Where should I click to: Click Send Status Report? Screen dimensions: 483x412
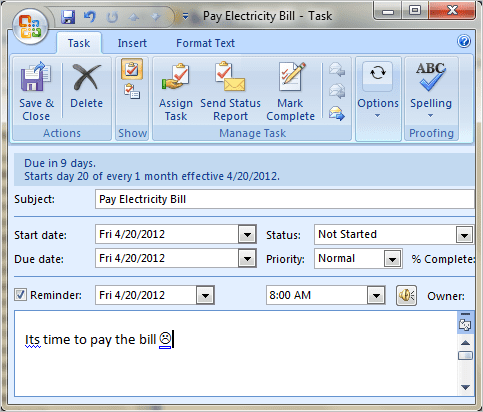[x=230, y=91]
